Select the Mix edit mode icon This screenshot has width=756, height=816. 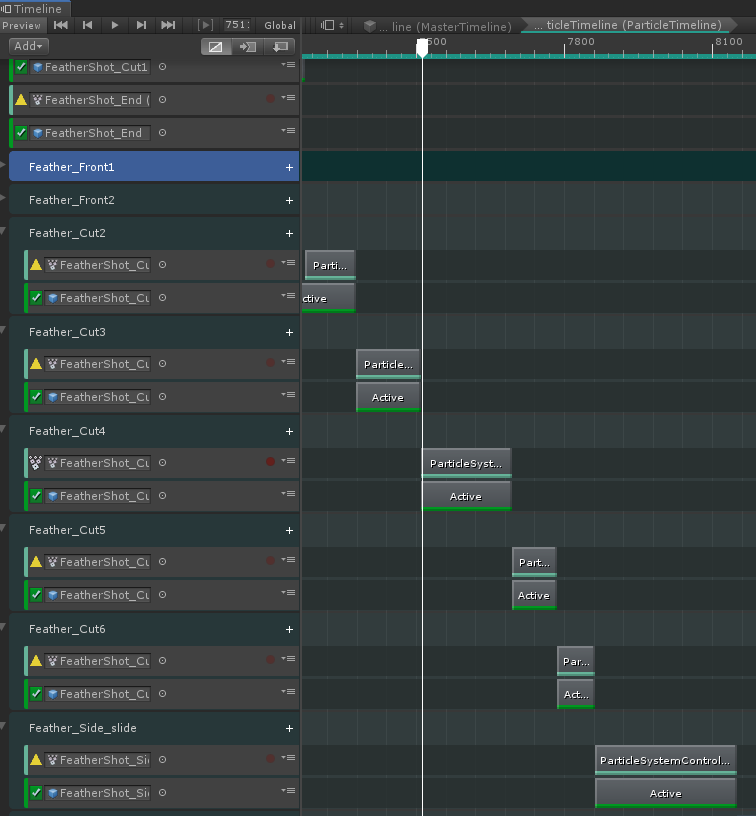215,46
